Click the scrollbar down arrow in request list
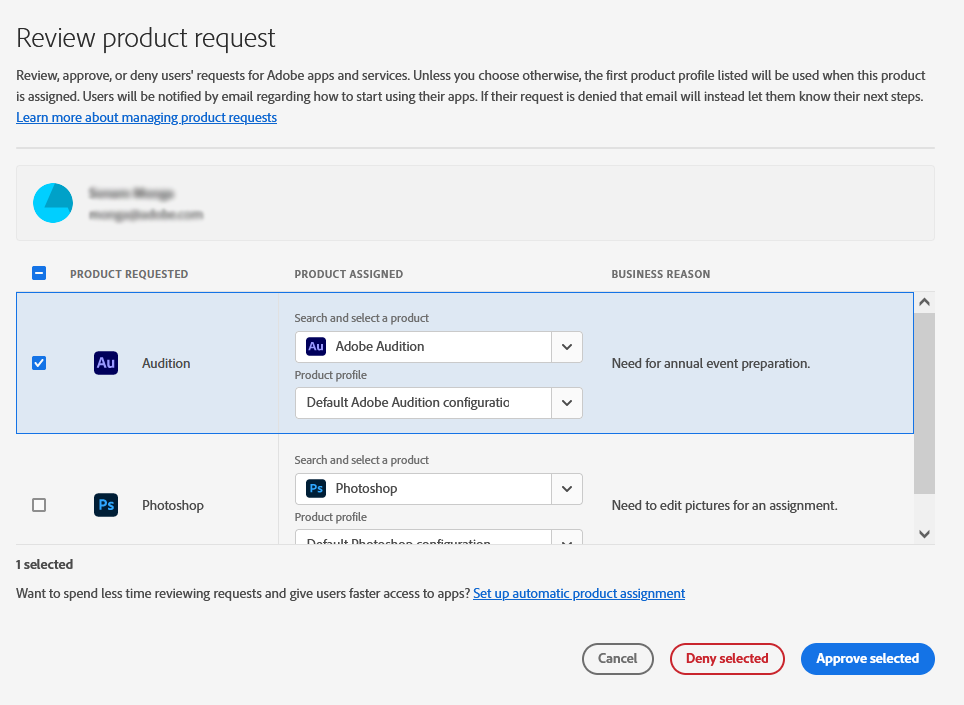This screenshot has width=964, height=705. point(924,534)
